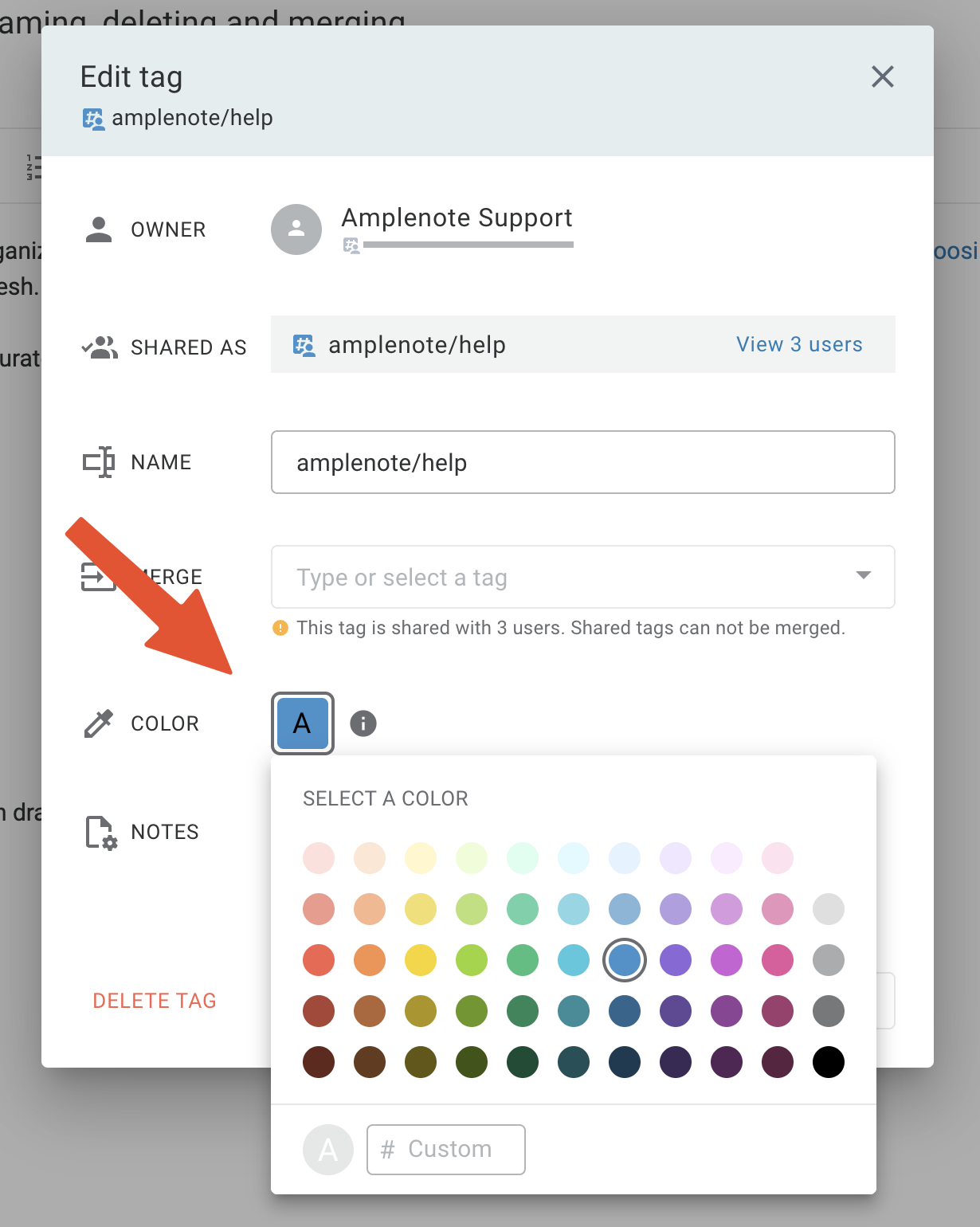Click the Shared As users icon
980x1227 pixels.
(x=100, y=347)
